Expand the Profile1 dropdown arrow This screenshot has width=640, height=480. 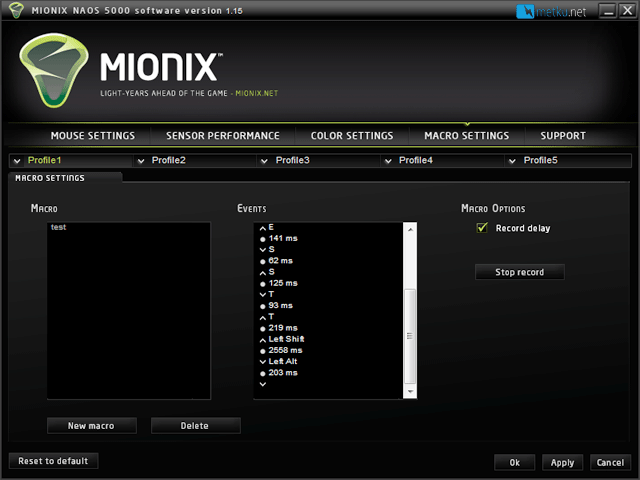(x=17, y=161)
